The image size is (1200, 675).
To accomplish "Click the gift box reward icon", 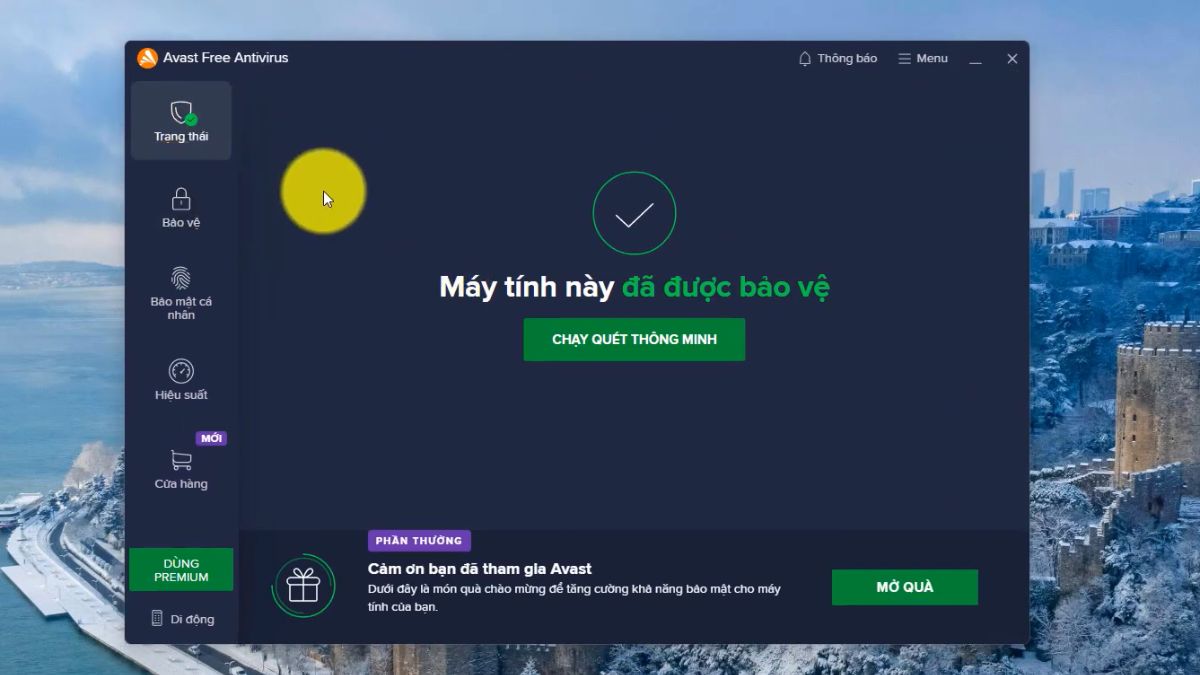I will pos(303,585).
